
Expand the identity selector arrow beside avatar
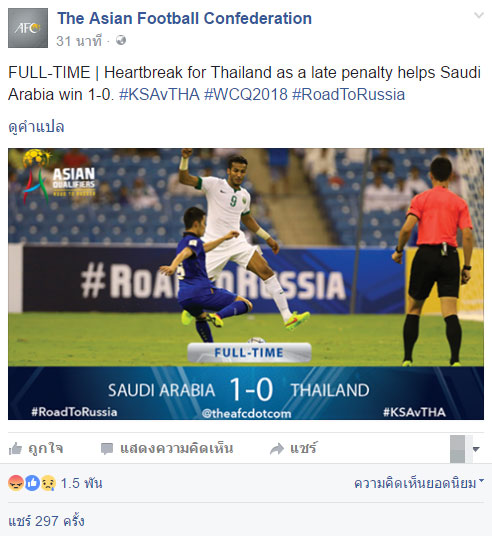click(x=476, y=449)
